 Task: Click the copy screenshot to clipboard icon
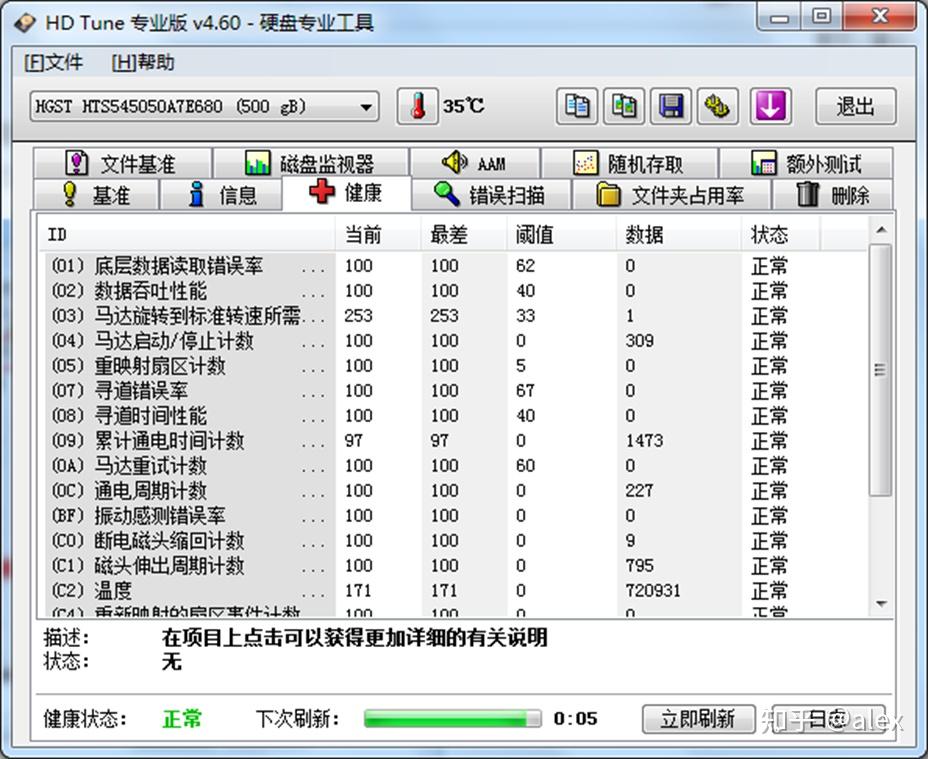[624, 106]
